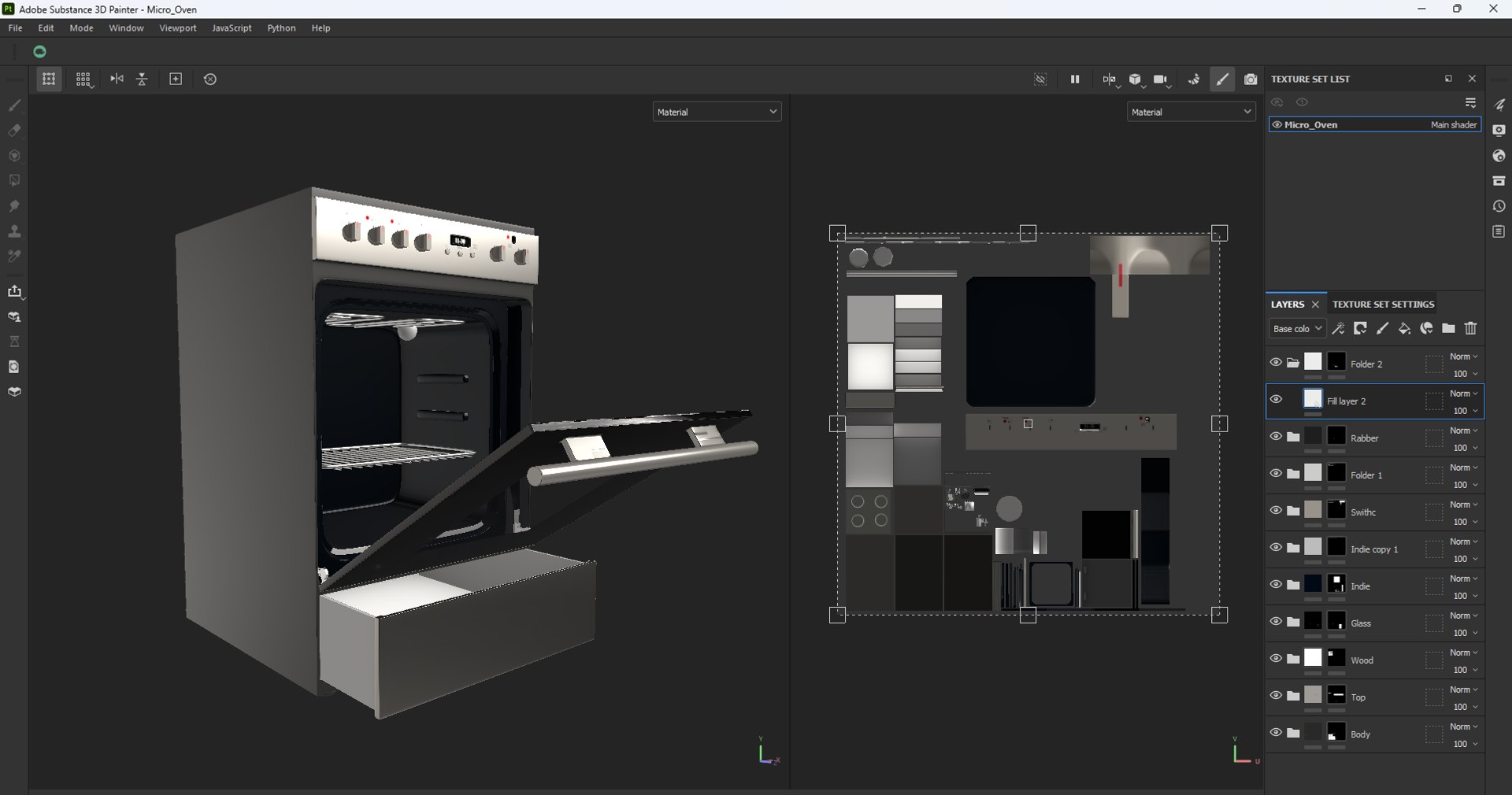Open the Base color channel dropdown

(1297, 329)
